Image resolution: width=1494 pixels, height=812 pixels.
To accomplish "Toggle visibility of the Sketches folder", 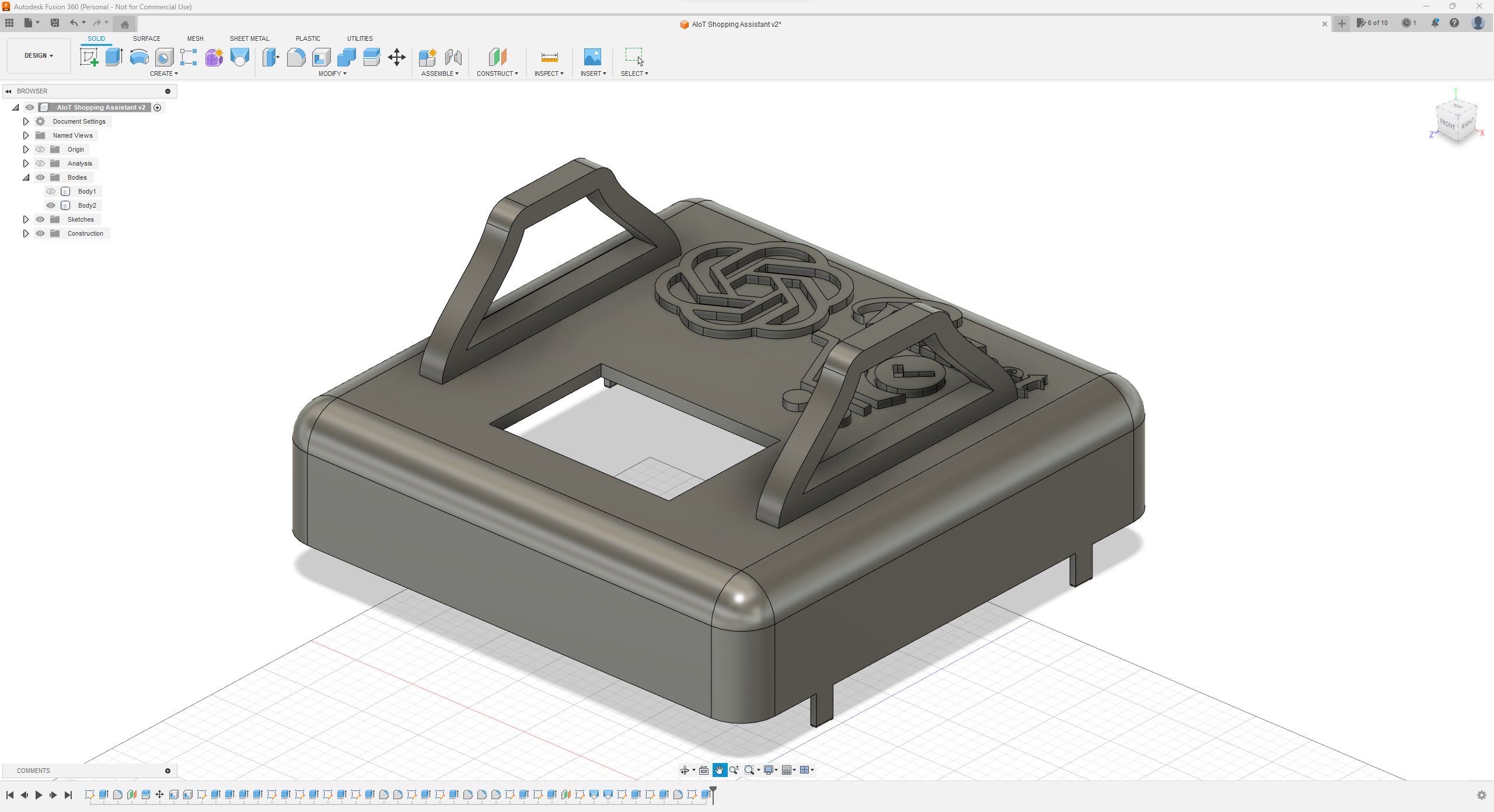I will coord(40,219).
